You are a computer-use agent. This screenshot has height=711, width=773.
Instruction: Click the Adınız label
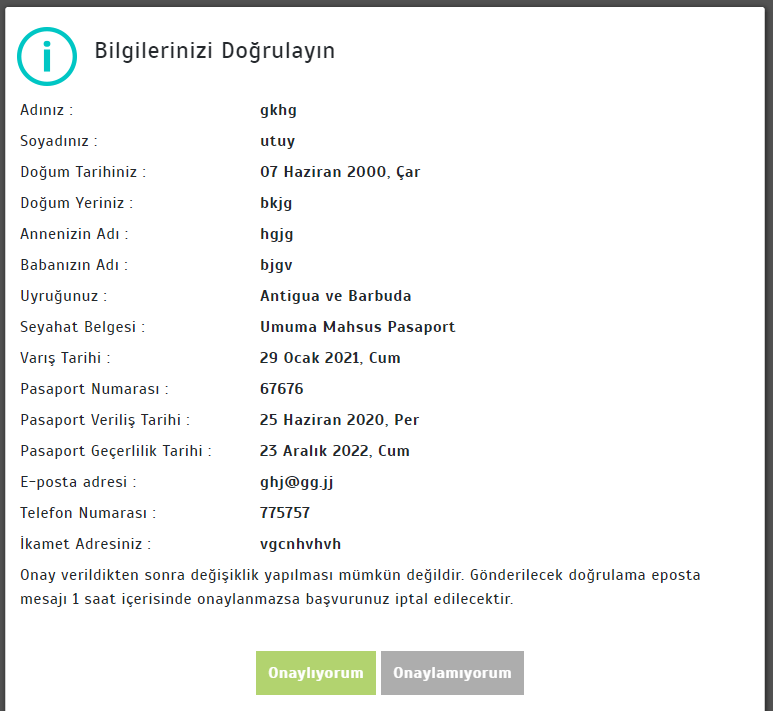tap(46, 110)
